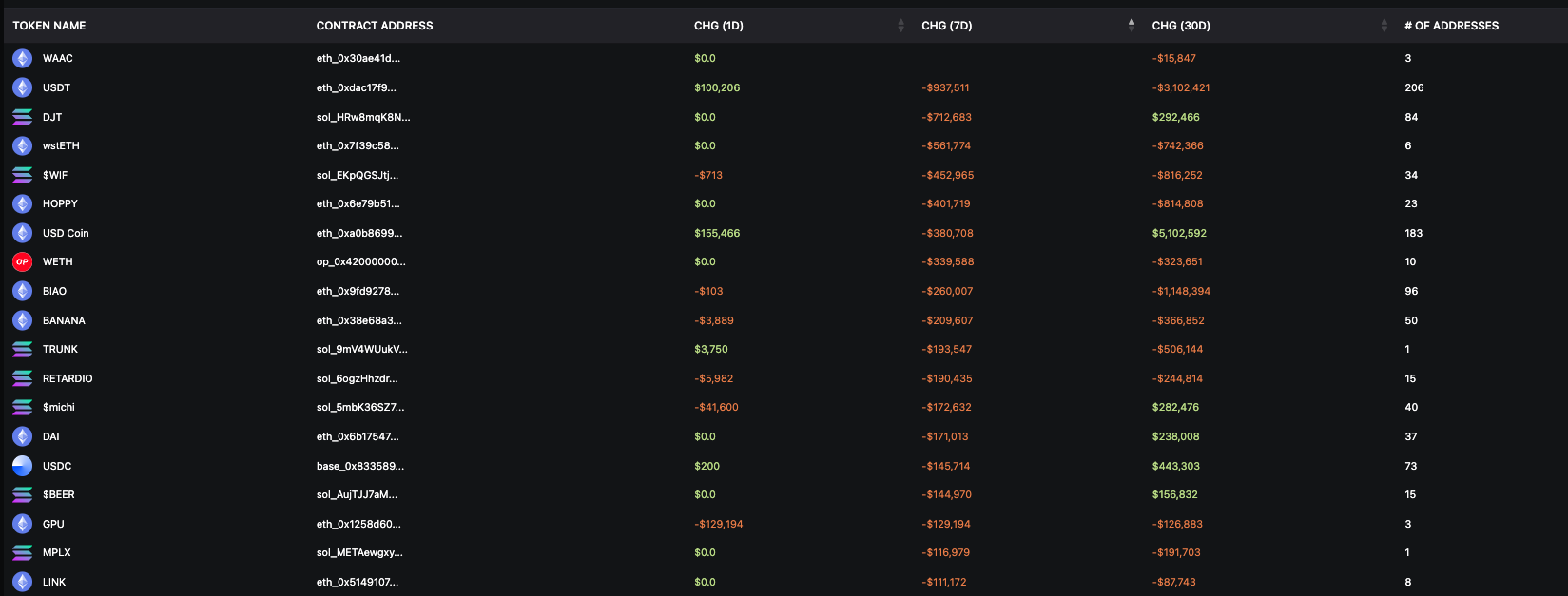Click the $5,102,592 thirty-day change value
Screen dimensions: 1568x596
(x=1179, y=233)
